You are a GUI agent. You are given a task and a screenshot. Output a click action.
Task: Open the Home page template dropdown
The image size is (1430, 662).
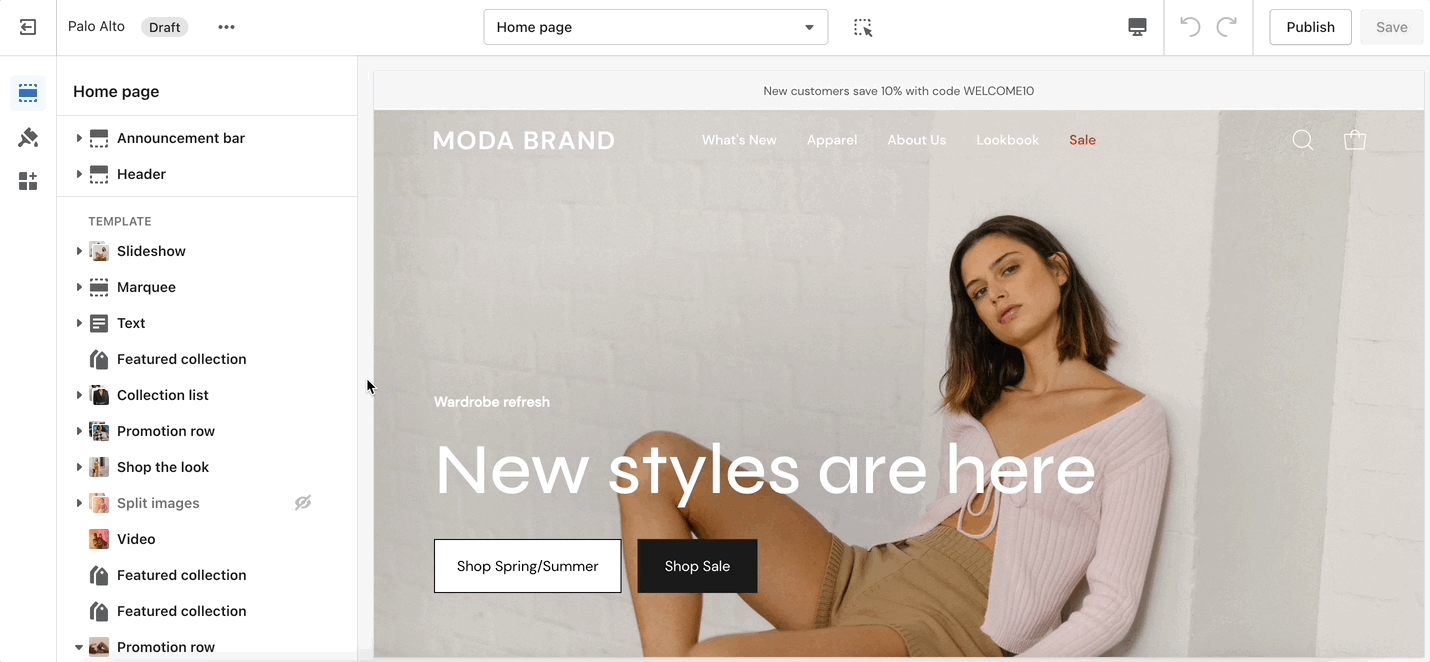click(656, 27)
